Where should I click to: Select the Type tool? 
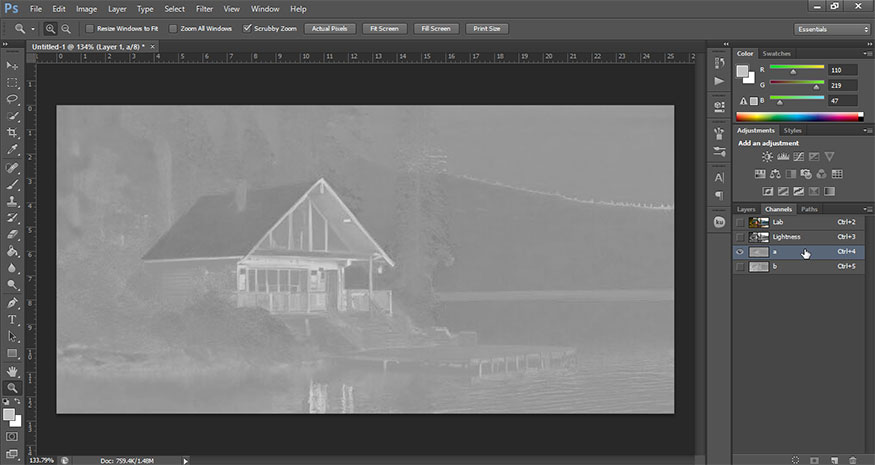(13, 319)
